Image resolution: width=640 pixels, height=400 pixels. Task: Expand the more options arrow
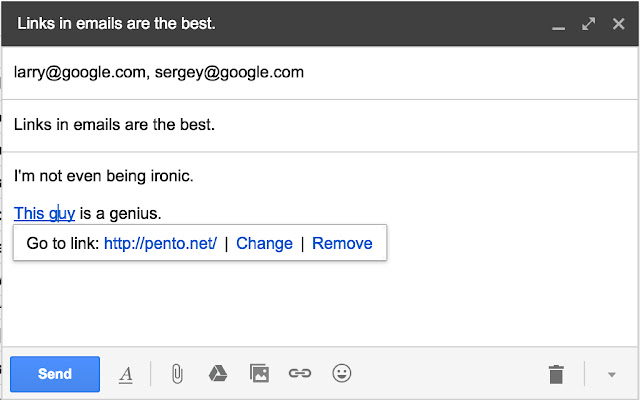(611, 375)
